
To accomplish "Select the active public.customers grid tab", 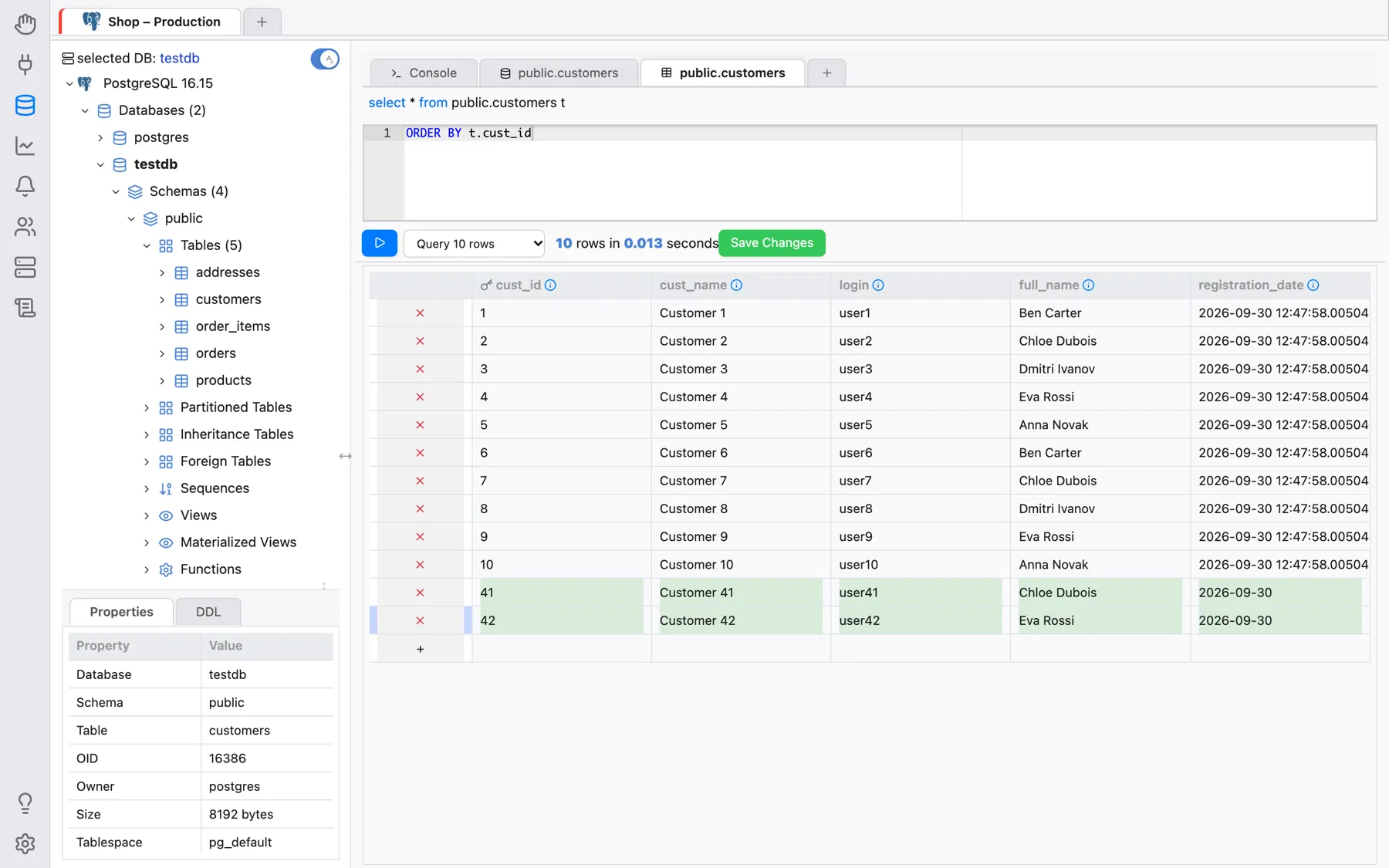I will pyautogui.click(x=723, y=73).
